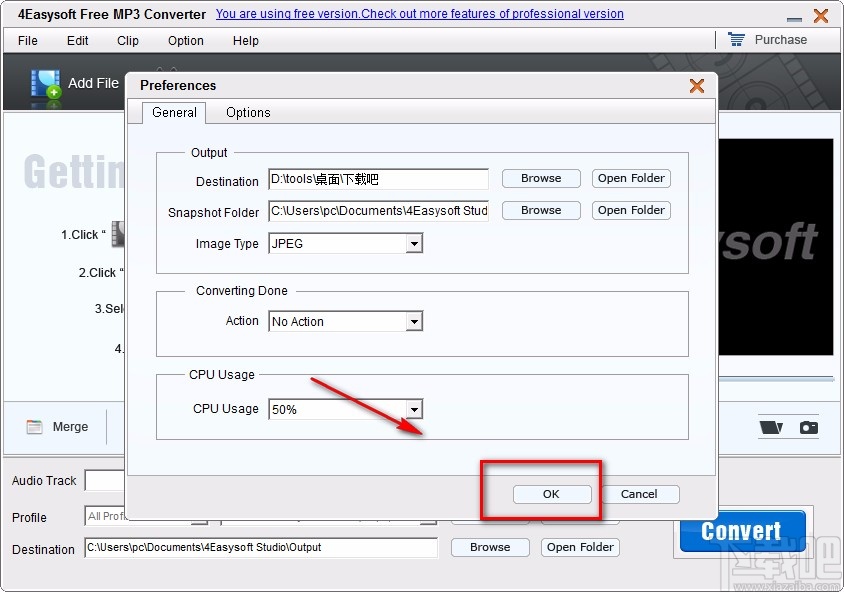Click the Merge label in main window

coord(70,427)
